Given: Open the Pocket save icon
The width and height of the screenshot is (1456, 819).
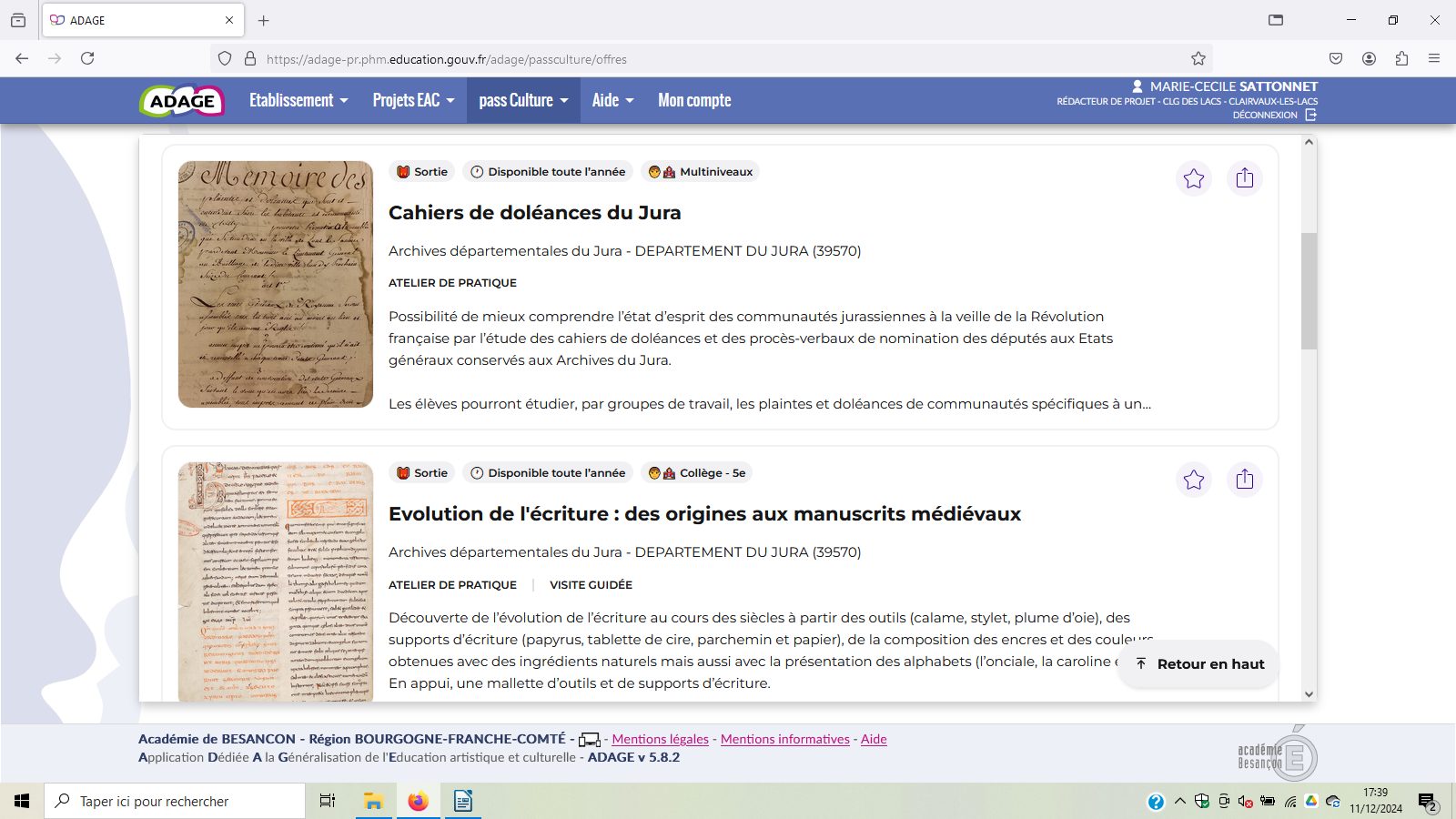Looking at the screenshot, I should tap(1336, 58).
